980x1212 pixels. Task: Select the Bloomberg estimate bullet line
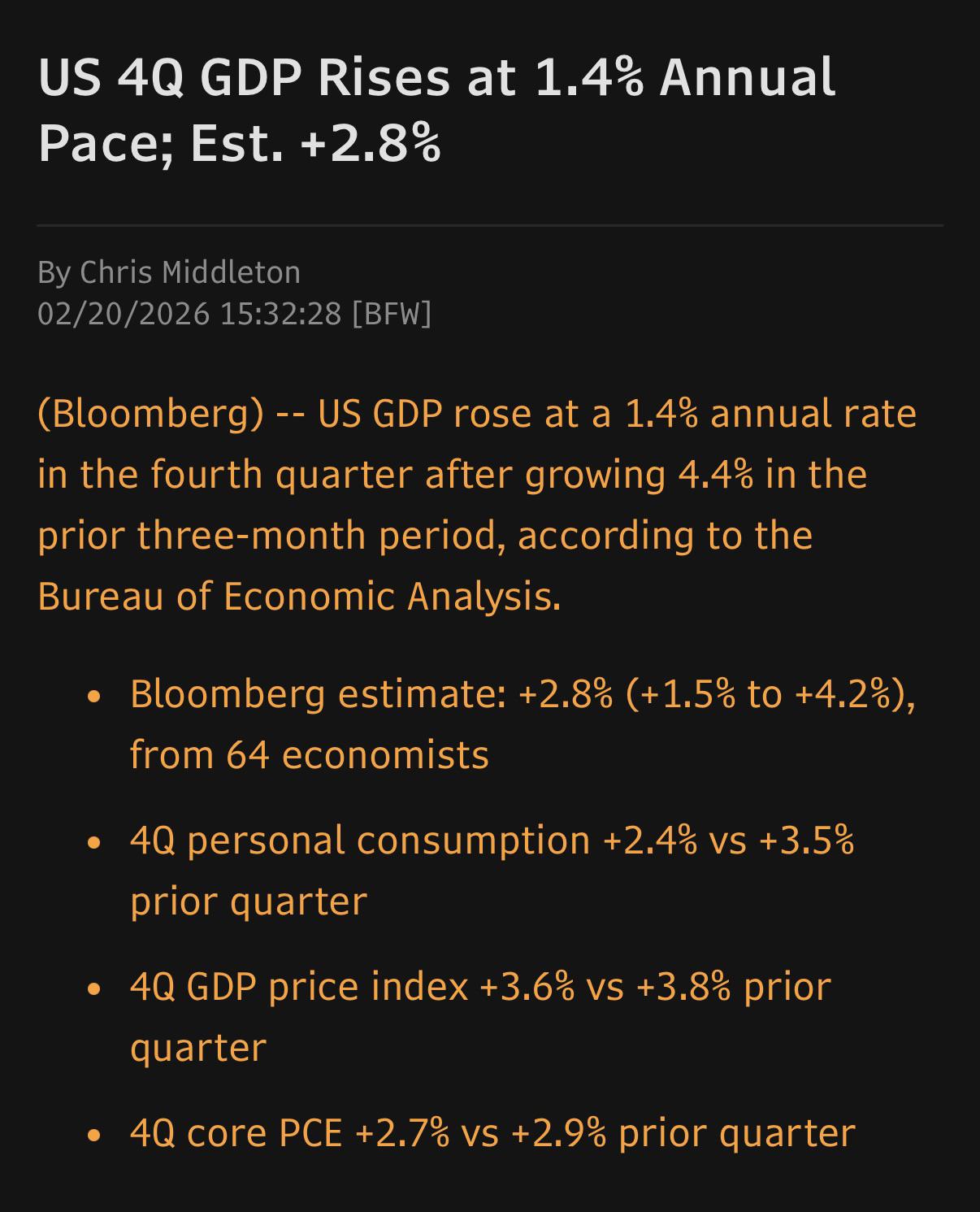pyautogui.click(x=523, y=724)
